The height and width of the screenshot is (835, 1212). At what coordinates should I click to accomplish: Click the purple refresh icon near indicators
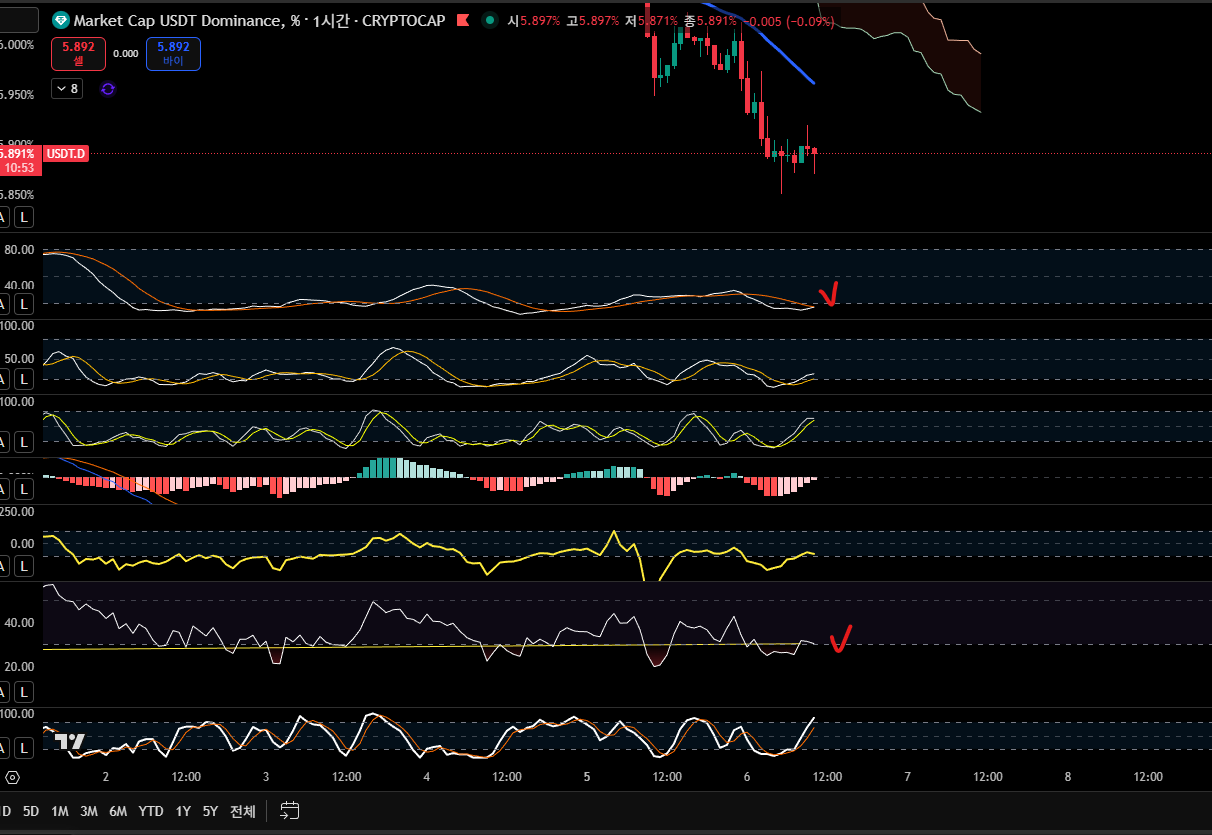coord(108,89)
